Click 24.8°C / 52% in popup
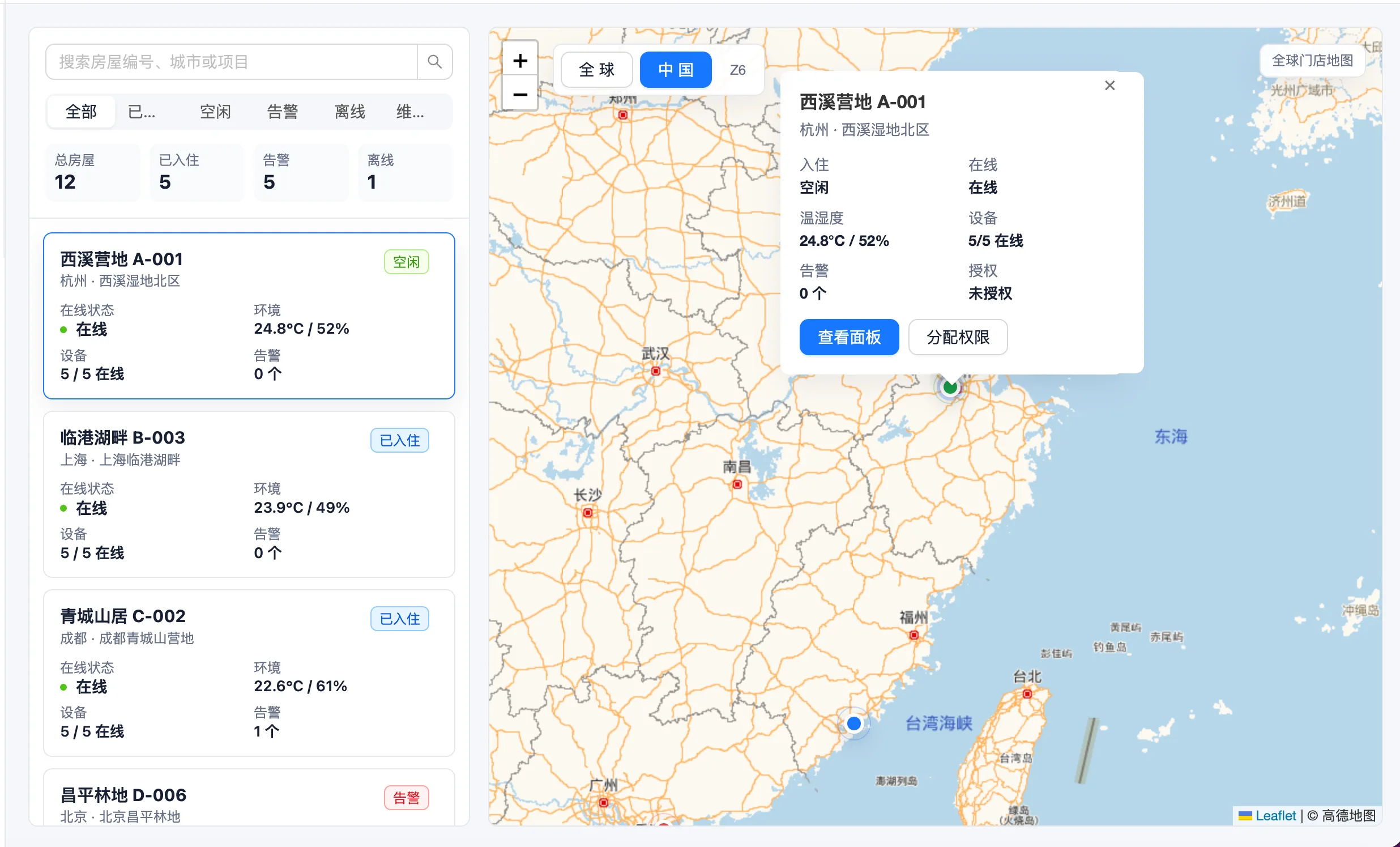 (x=844, y=240)
